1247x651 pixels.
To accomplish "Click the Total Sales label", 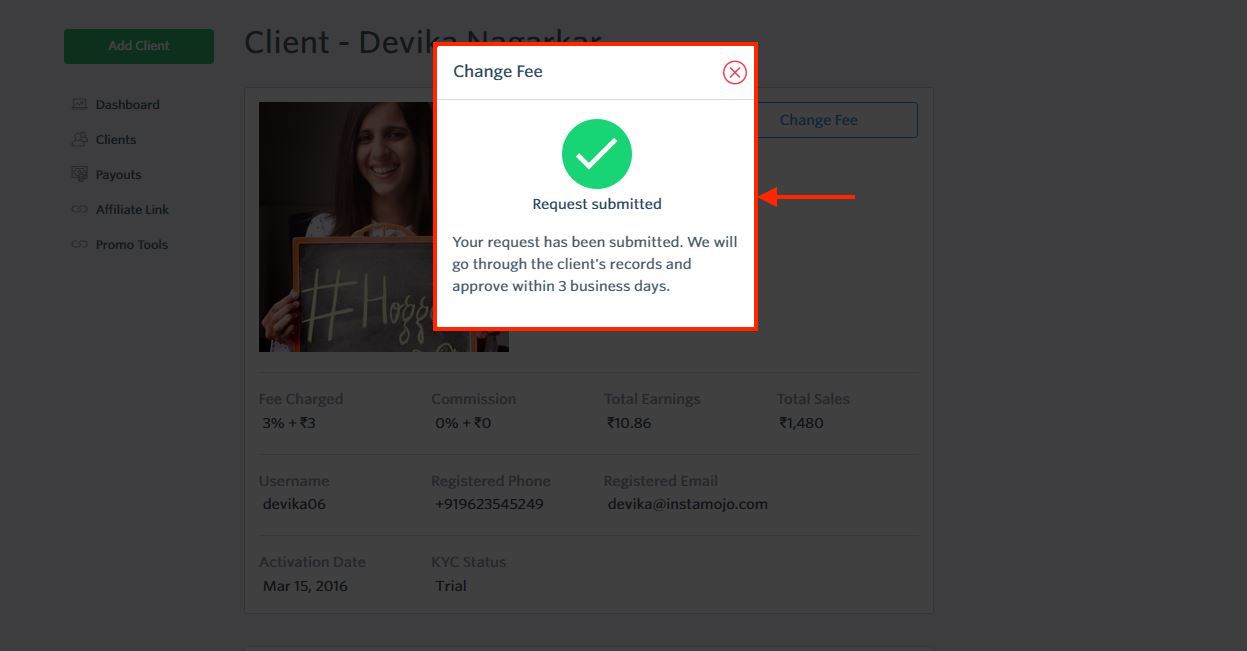I will pos(813,399).
